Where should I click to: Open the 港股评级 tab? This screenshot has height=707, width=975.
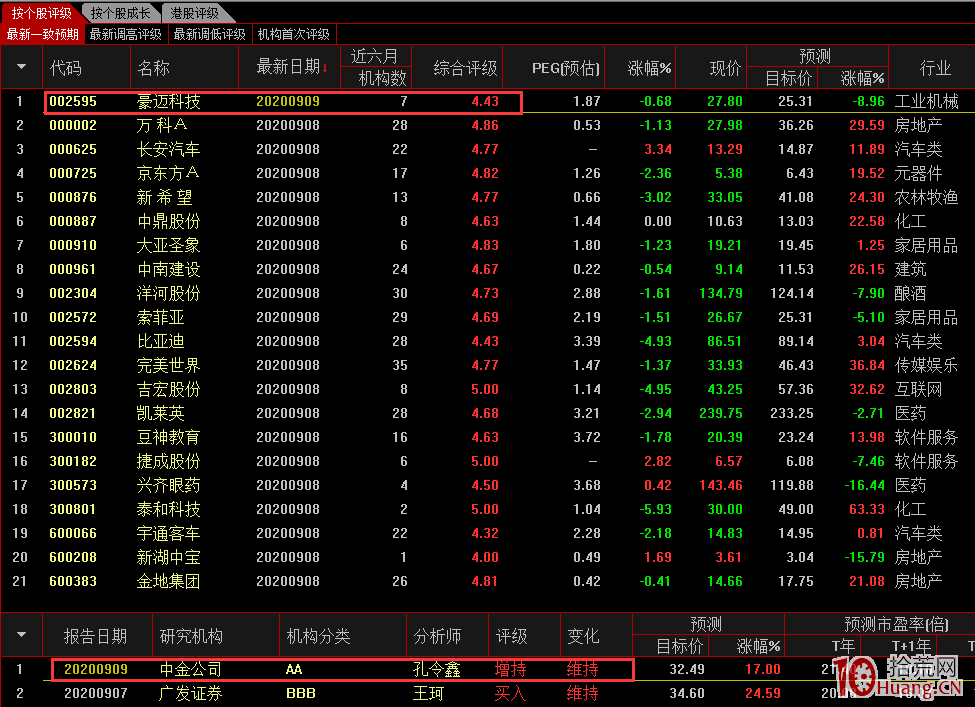[x=195, y=12]
